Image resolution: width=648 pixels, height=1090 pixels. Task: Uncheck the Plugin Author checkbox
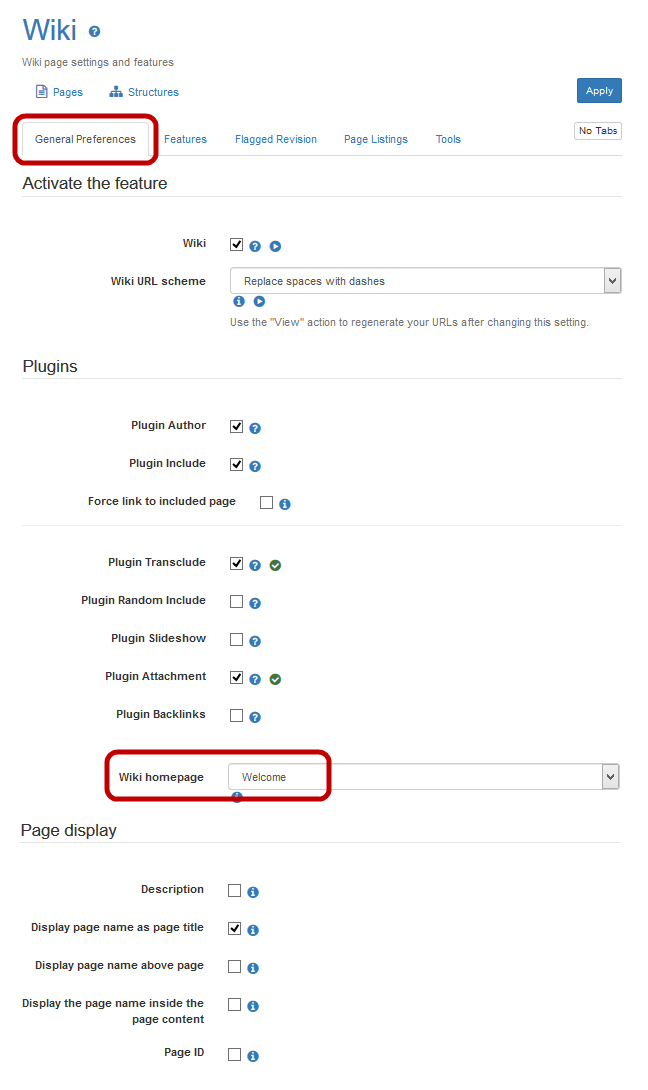[x=237, y=427]
